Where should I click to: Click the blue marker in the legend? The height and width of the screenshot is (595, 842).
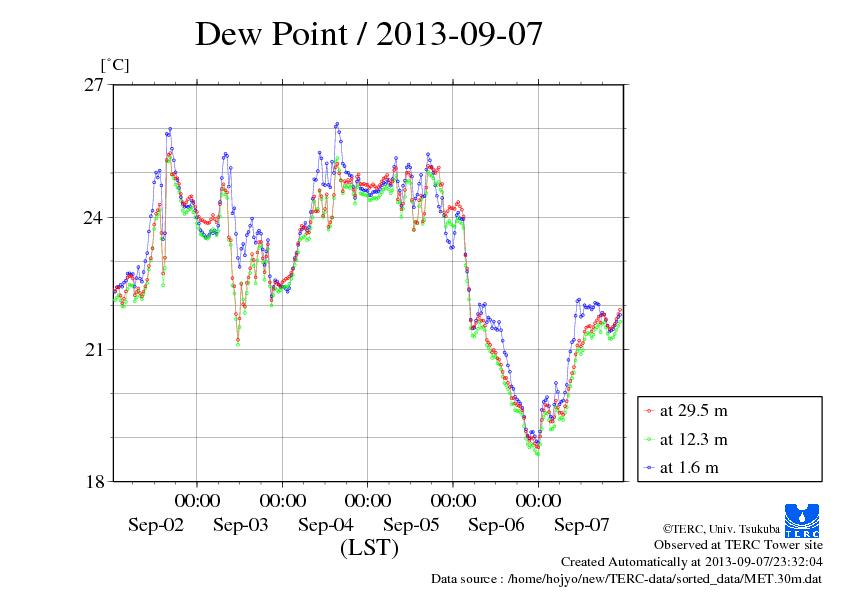click(650, 467)
